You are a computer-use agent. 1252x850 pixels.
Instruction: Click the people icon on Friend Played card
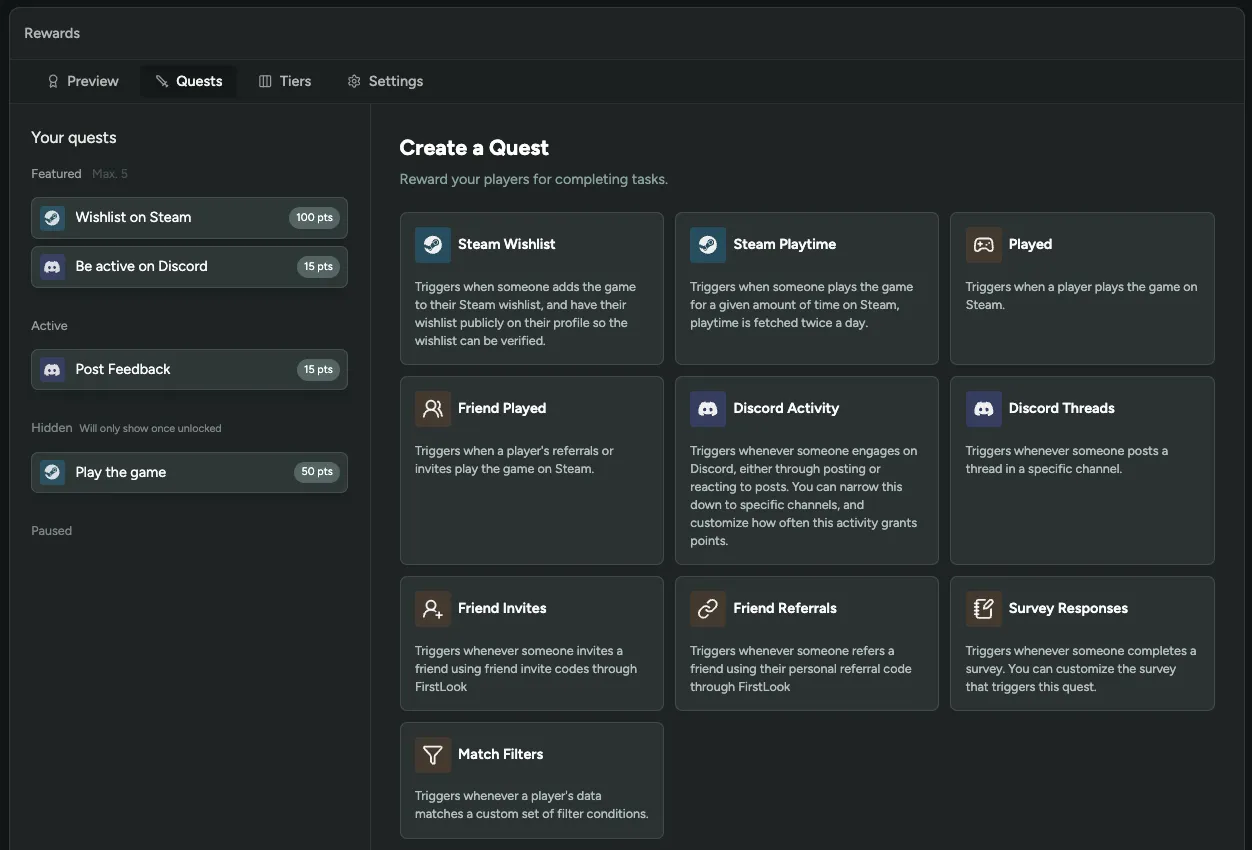[433, 409]
